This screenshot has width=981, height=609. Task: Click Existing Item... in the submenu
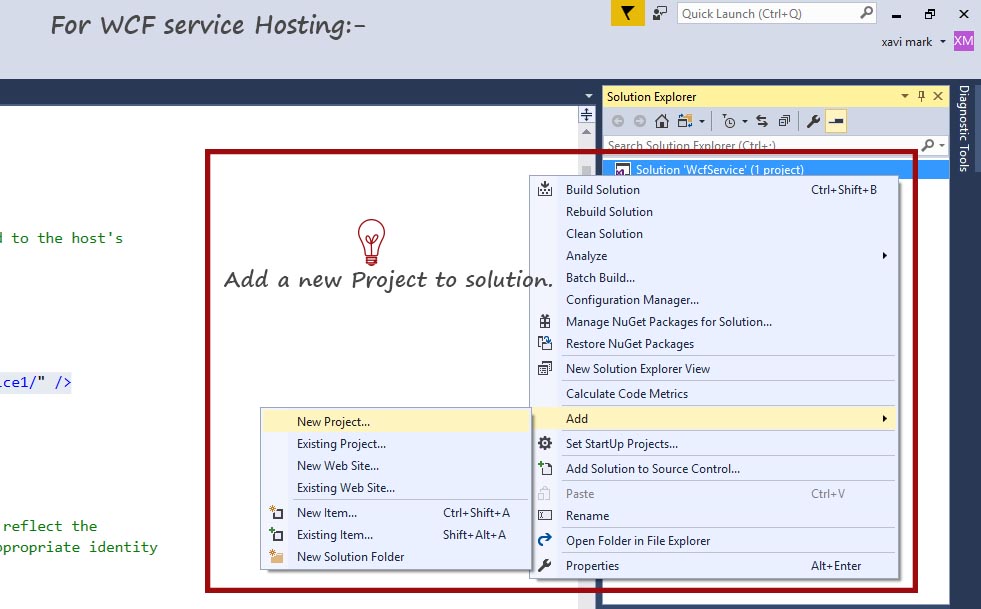(x=395, y=534)
